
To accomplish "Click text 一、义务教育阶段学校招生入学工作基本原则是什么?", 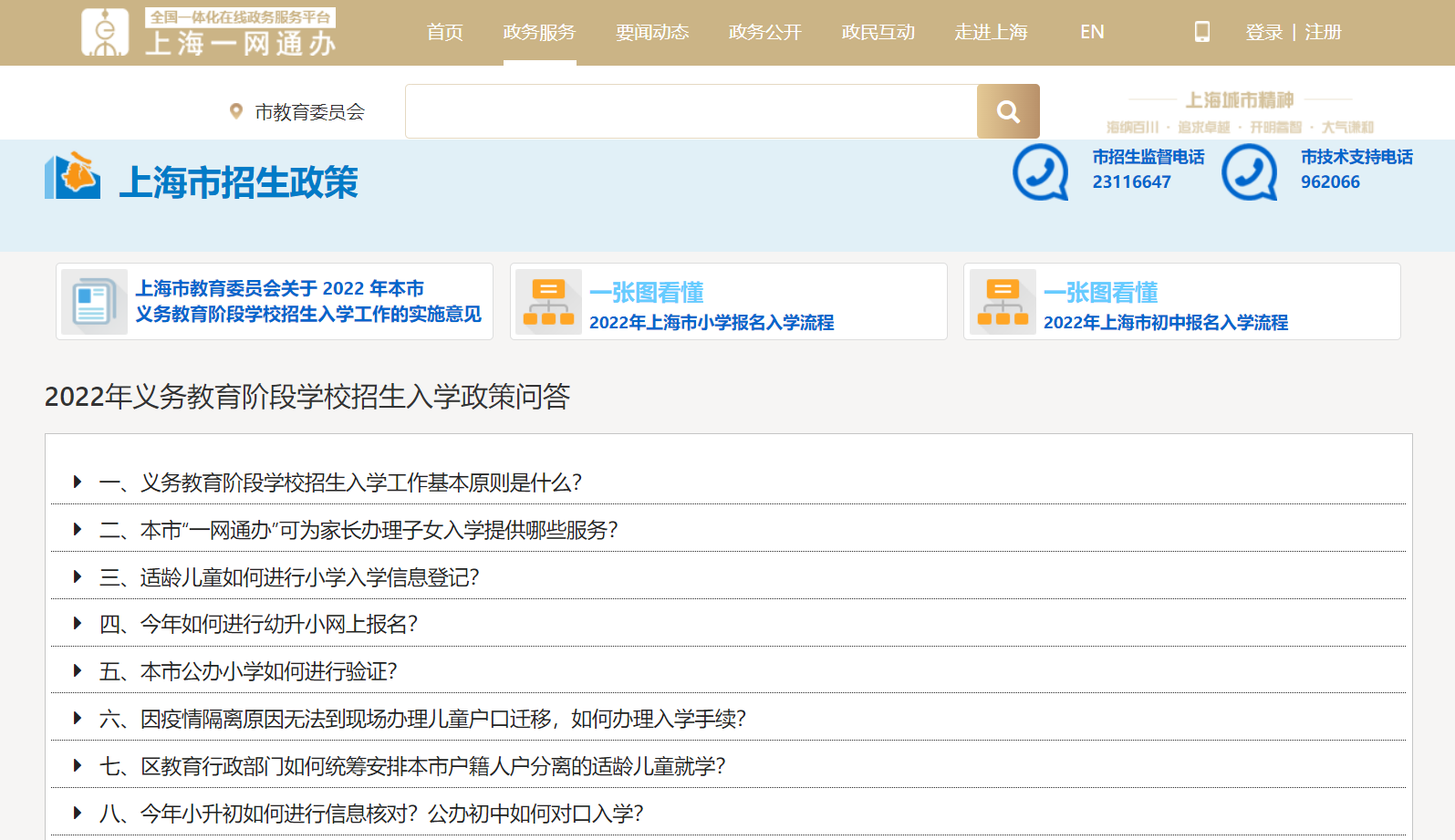I will click(x=340, y=482).
